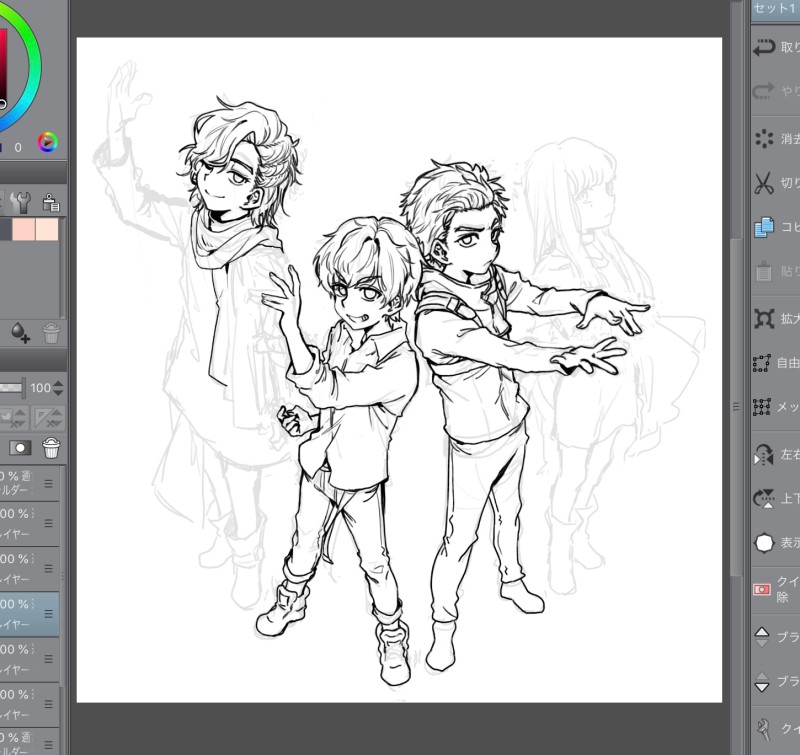Click the greyed-out Paste clipboard icon

[764, 272]
